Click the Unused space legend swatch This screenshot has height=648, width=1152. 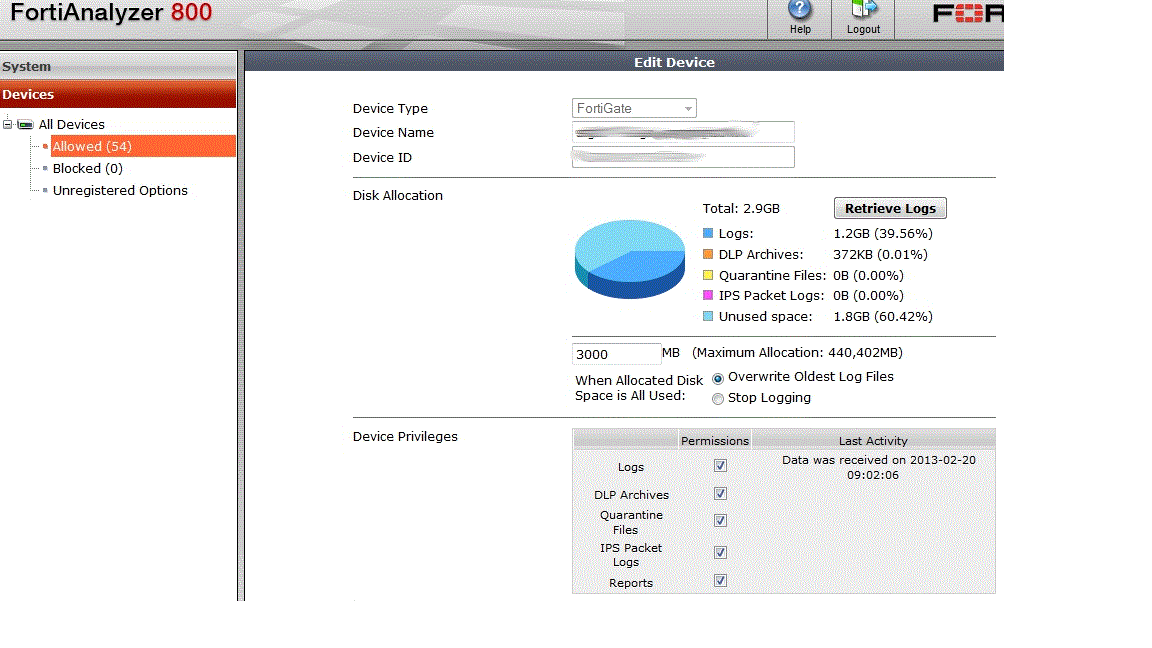708,316
